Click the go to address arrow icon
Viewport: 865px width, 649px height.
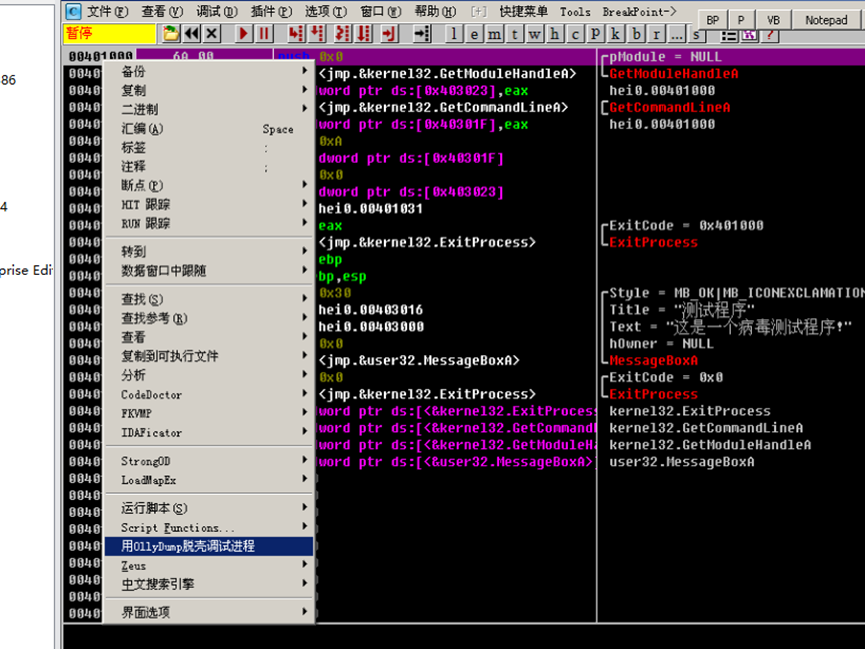point(422,34)
